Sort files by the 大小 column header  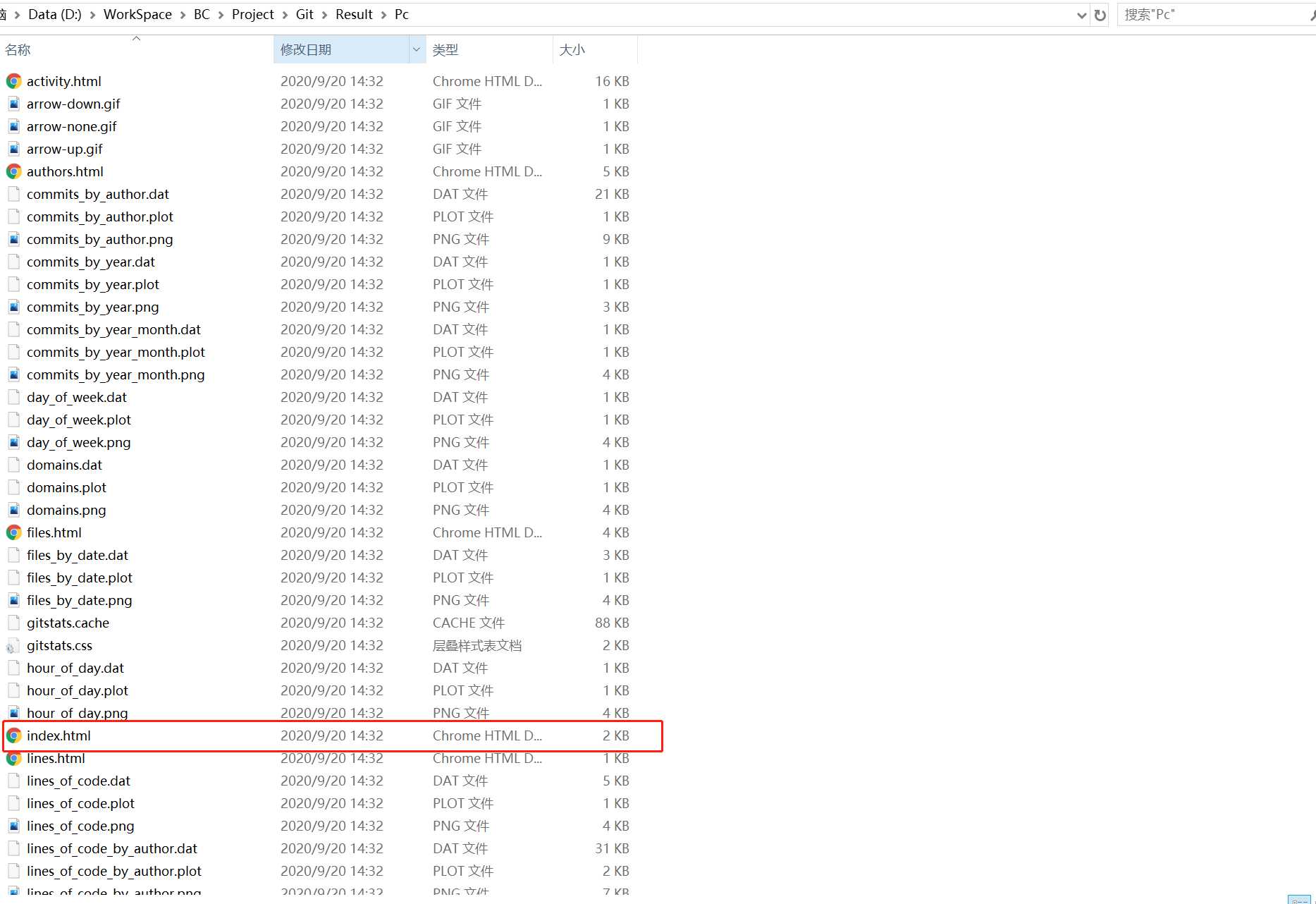(595, 49)
